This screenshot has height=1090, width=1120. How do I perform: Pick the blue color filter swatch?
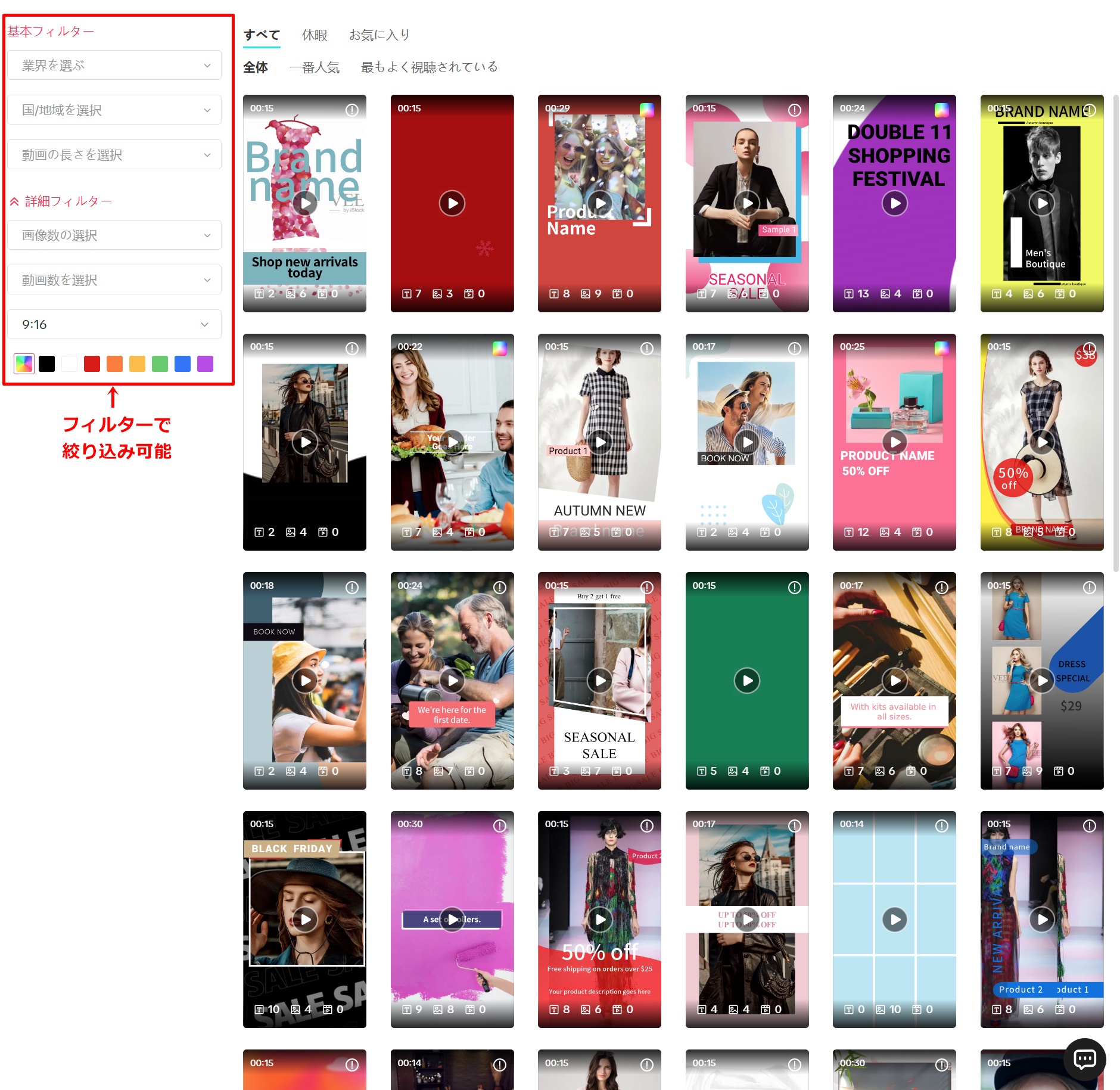pos(182,364)
